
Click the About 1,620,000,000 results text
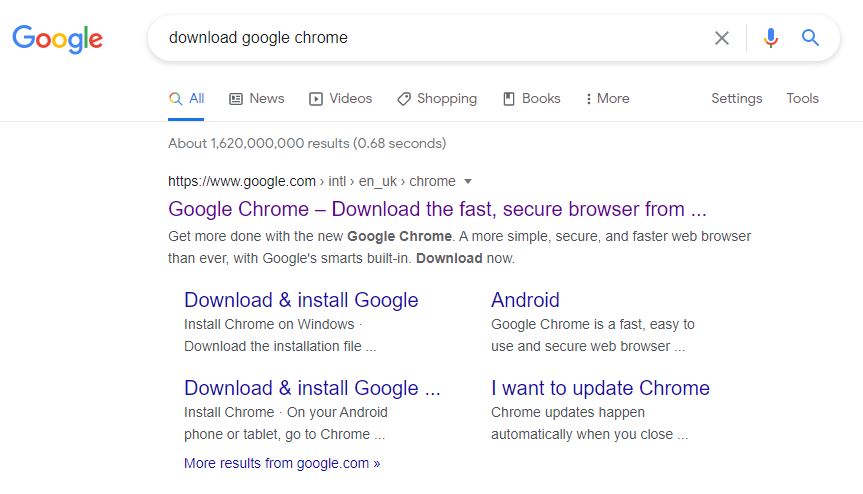pyautogui.click(x=307, y=144)
